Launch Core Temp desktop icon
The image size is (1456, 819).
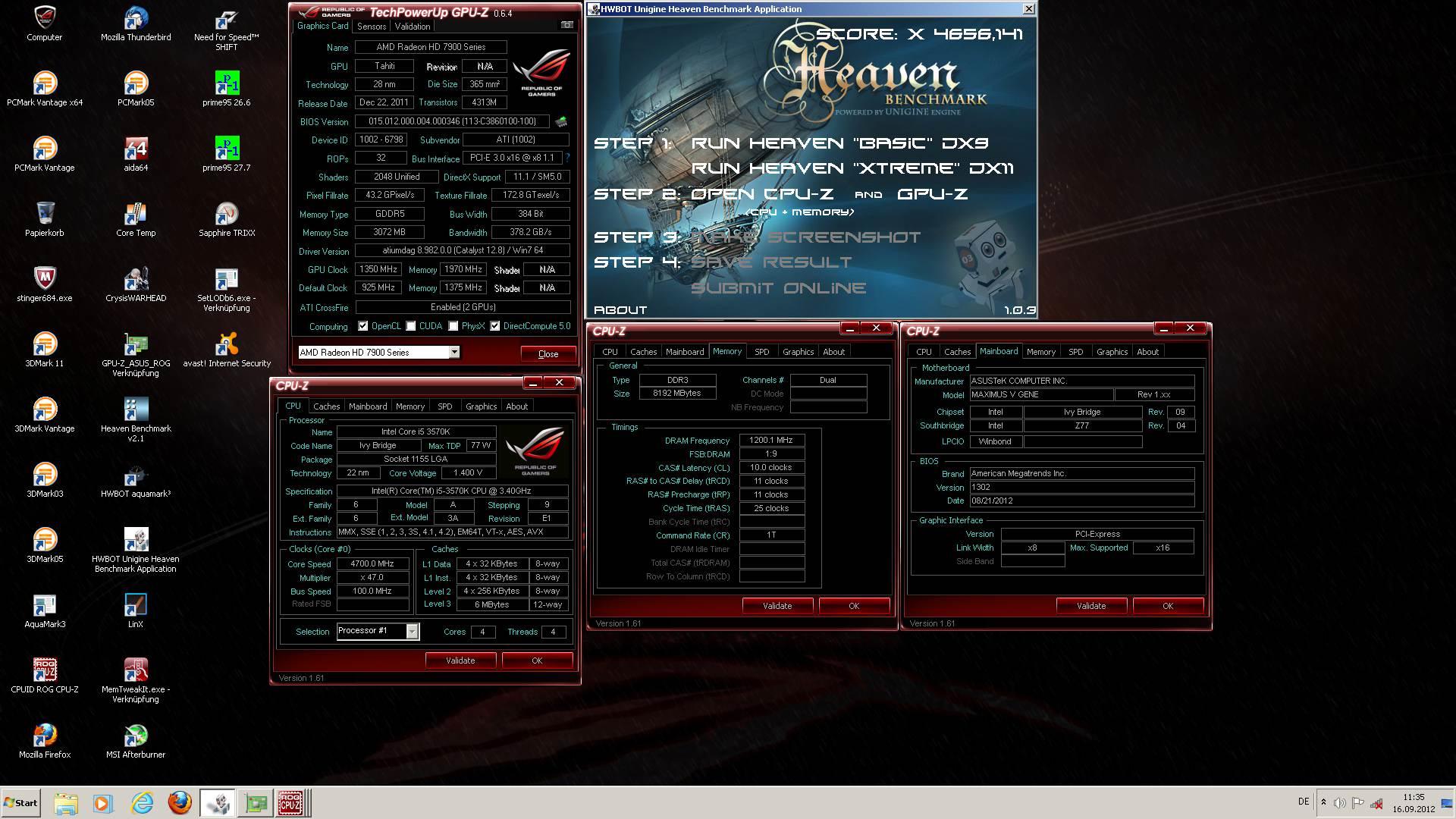(x=136, y=219)
